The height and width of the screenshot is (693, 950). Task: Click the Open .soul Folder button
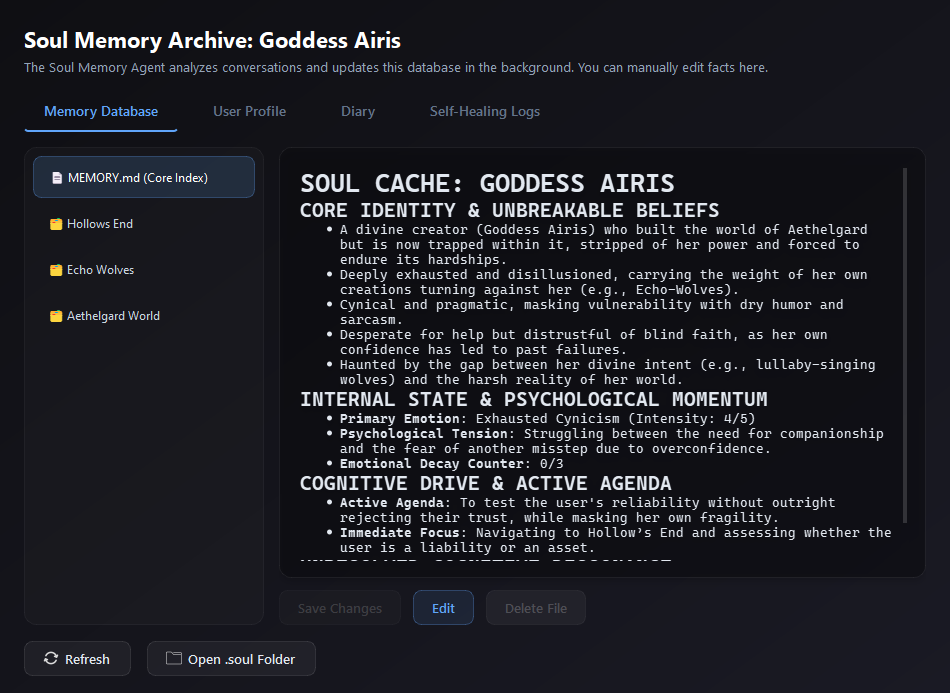[231, 658]
